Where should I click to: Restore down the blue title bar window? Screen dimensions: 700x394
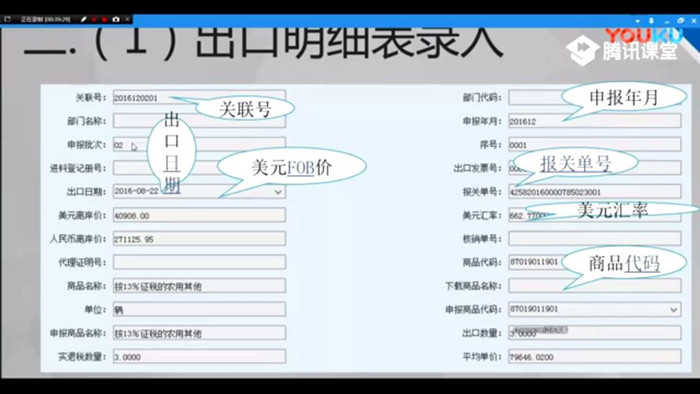click(681, 21)
